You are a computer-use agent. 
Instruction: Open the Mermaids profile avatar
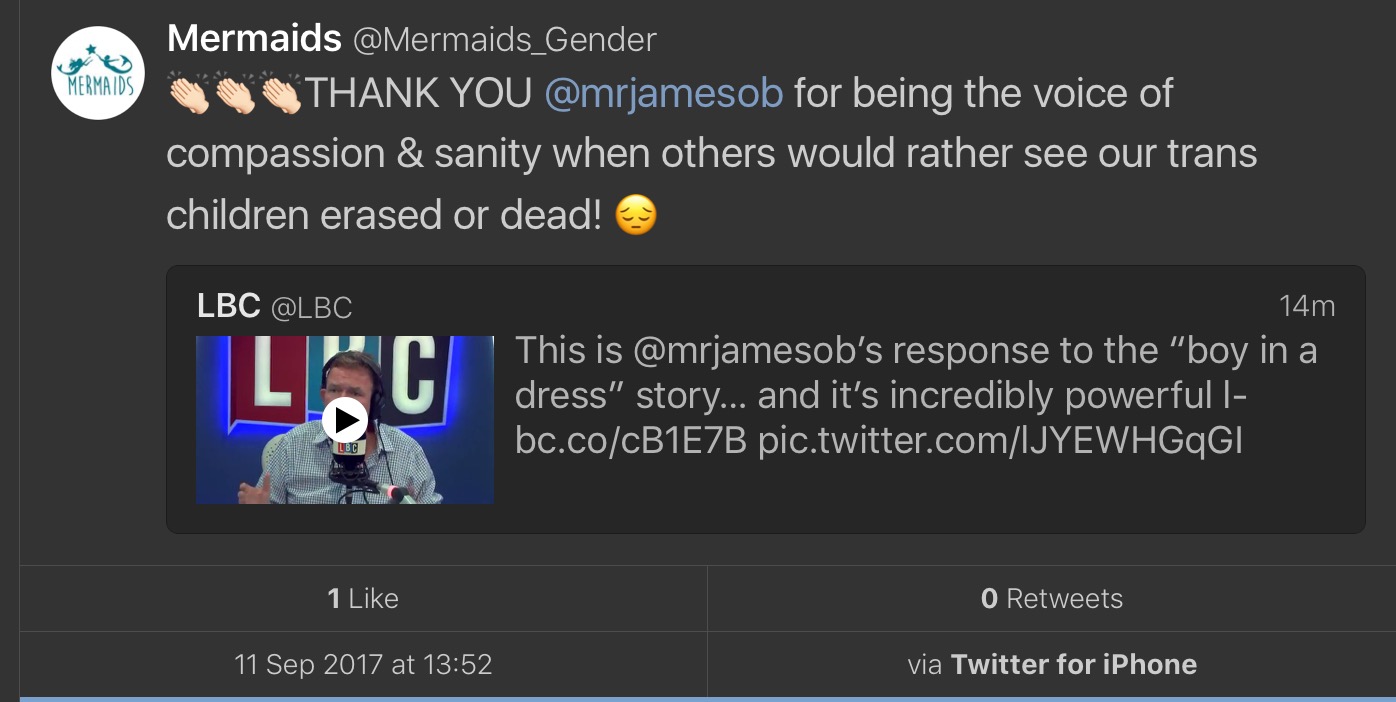[x=98, y=73]
